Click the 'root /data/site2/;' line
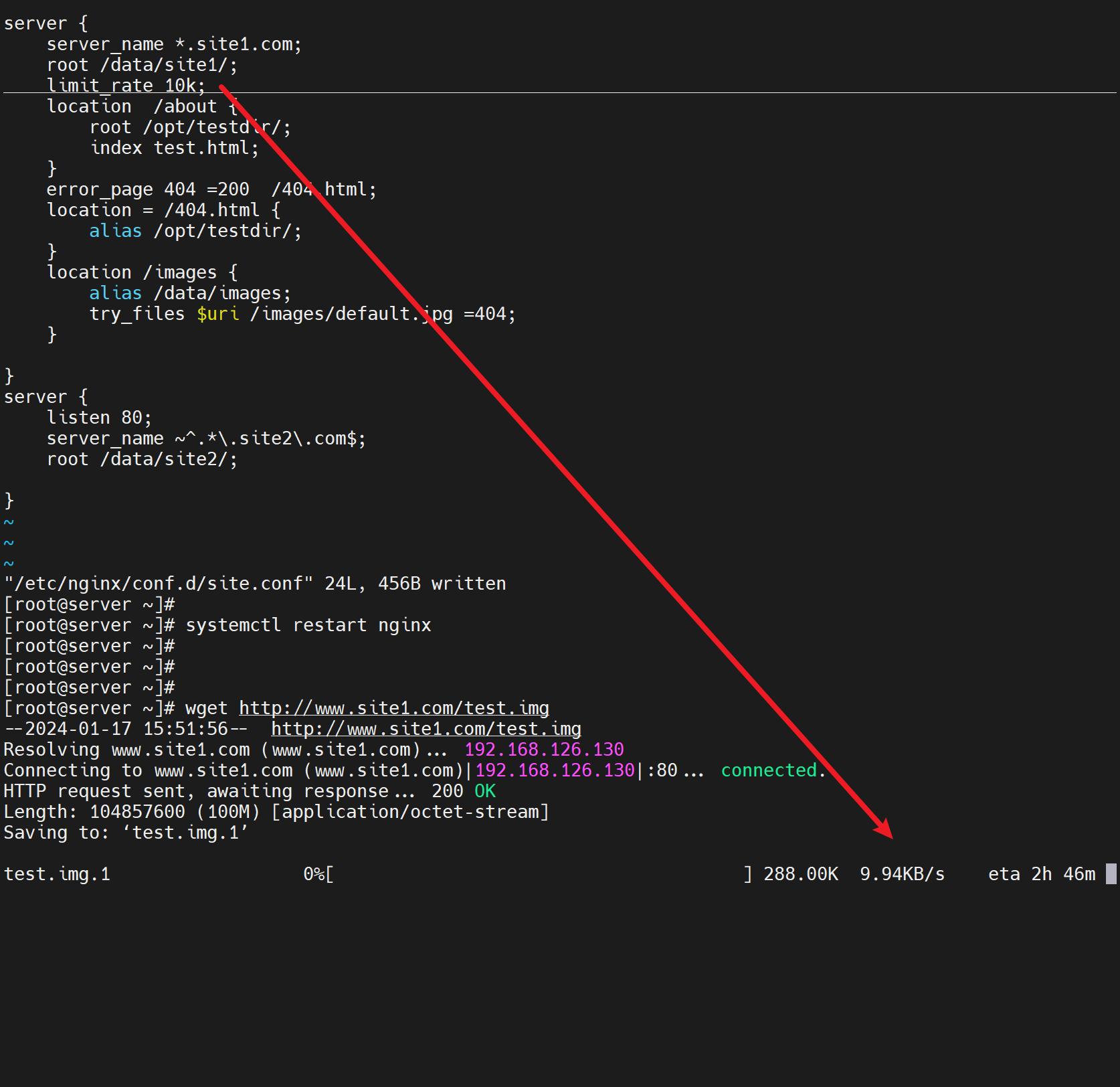This screenshot has width=1120, height=1087. [x=142, y=459]
